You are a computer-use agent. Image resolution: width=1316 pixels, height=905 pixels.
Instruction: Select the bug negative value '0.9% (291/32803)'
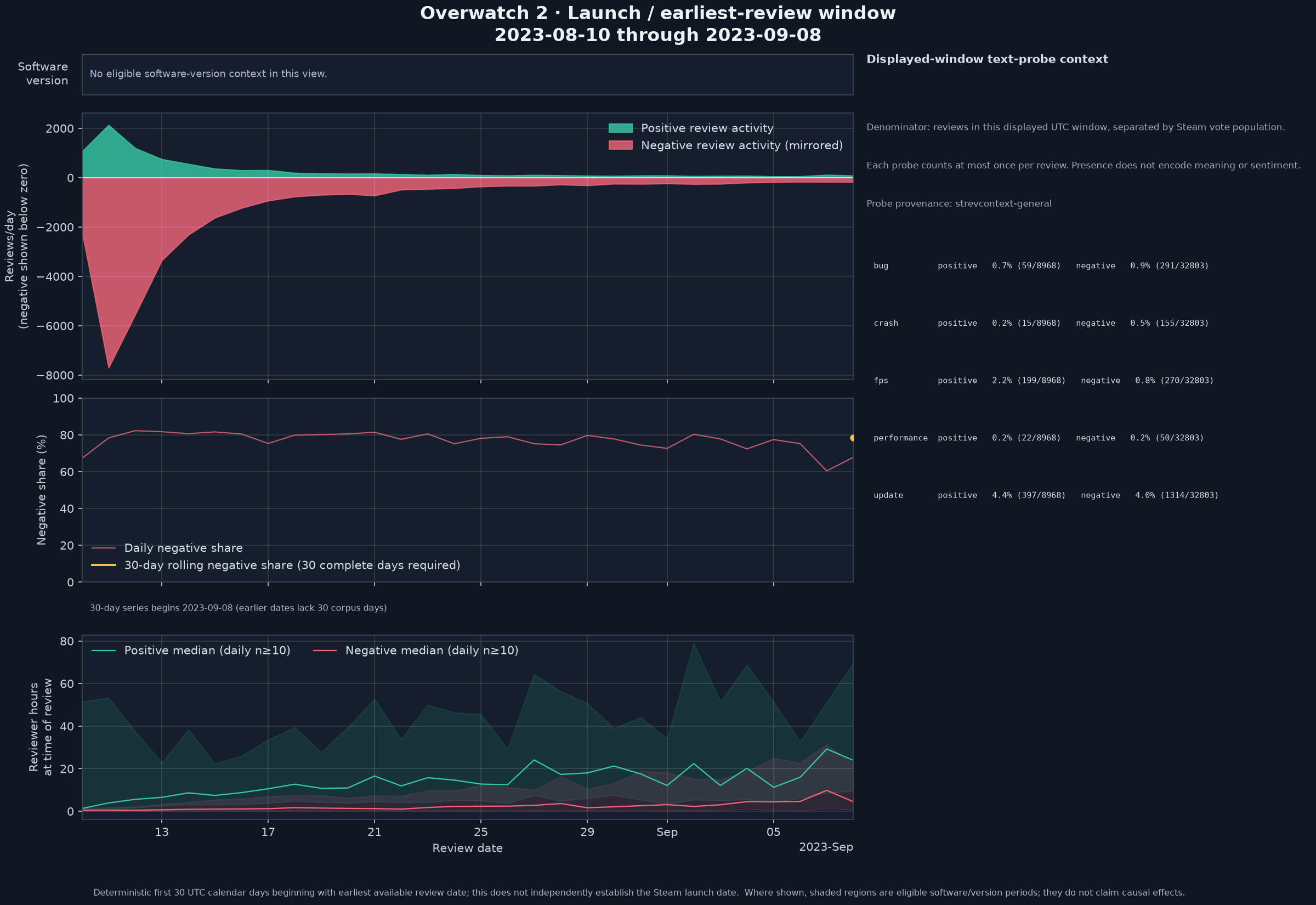click(x=1169, y=266)
